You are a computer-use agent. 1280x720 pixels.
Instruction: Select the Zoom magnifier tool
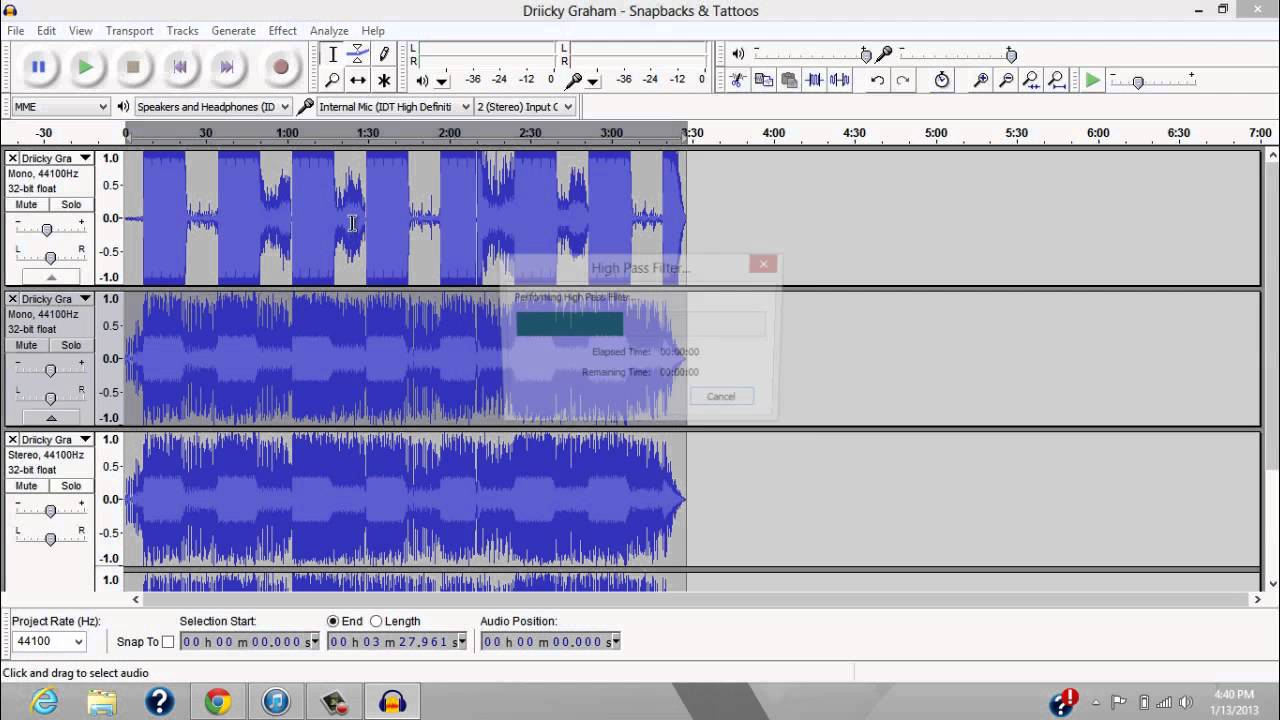coord(333,80)
